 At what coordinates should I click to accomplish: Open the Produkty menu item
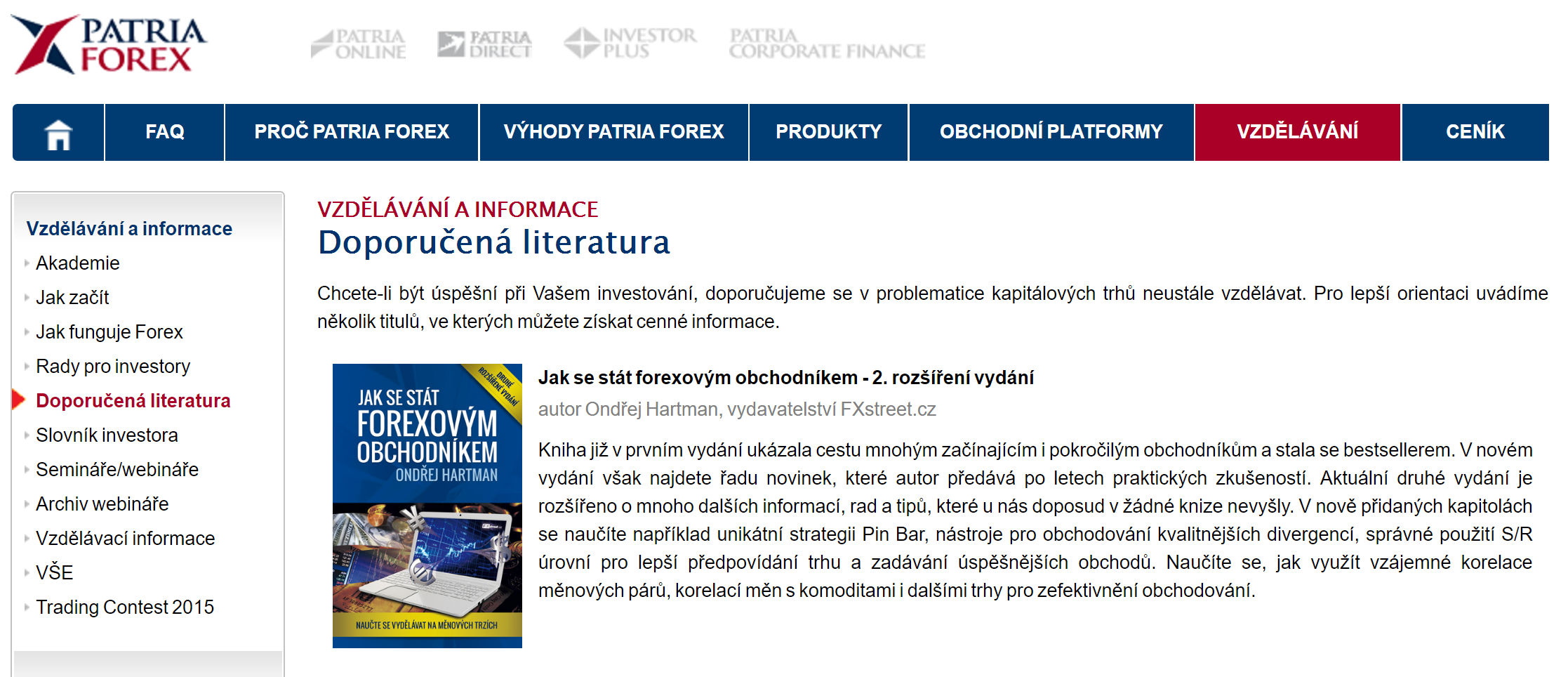tap(828, 132)
